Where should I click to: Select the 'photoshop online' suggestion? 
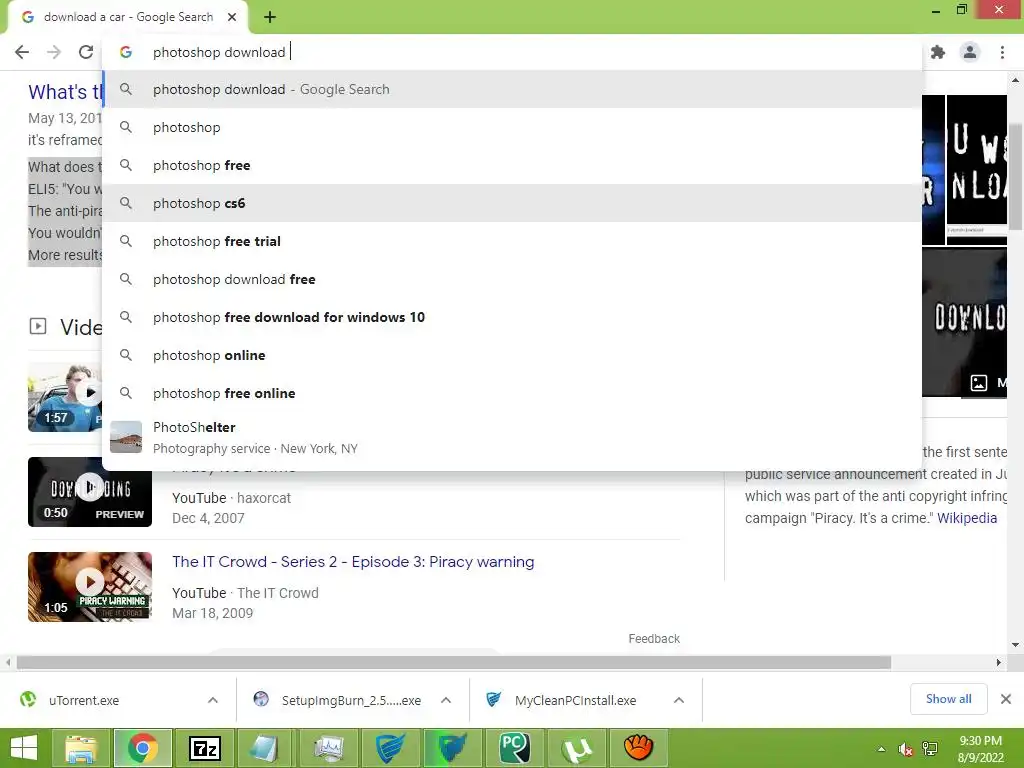coord(513,355)
